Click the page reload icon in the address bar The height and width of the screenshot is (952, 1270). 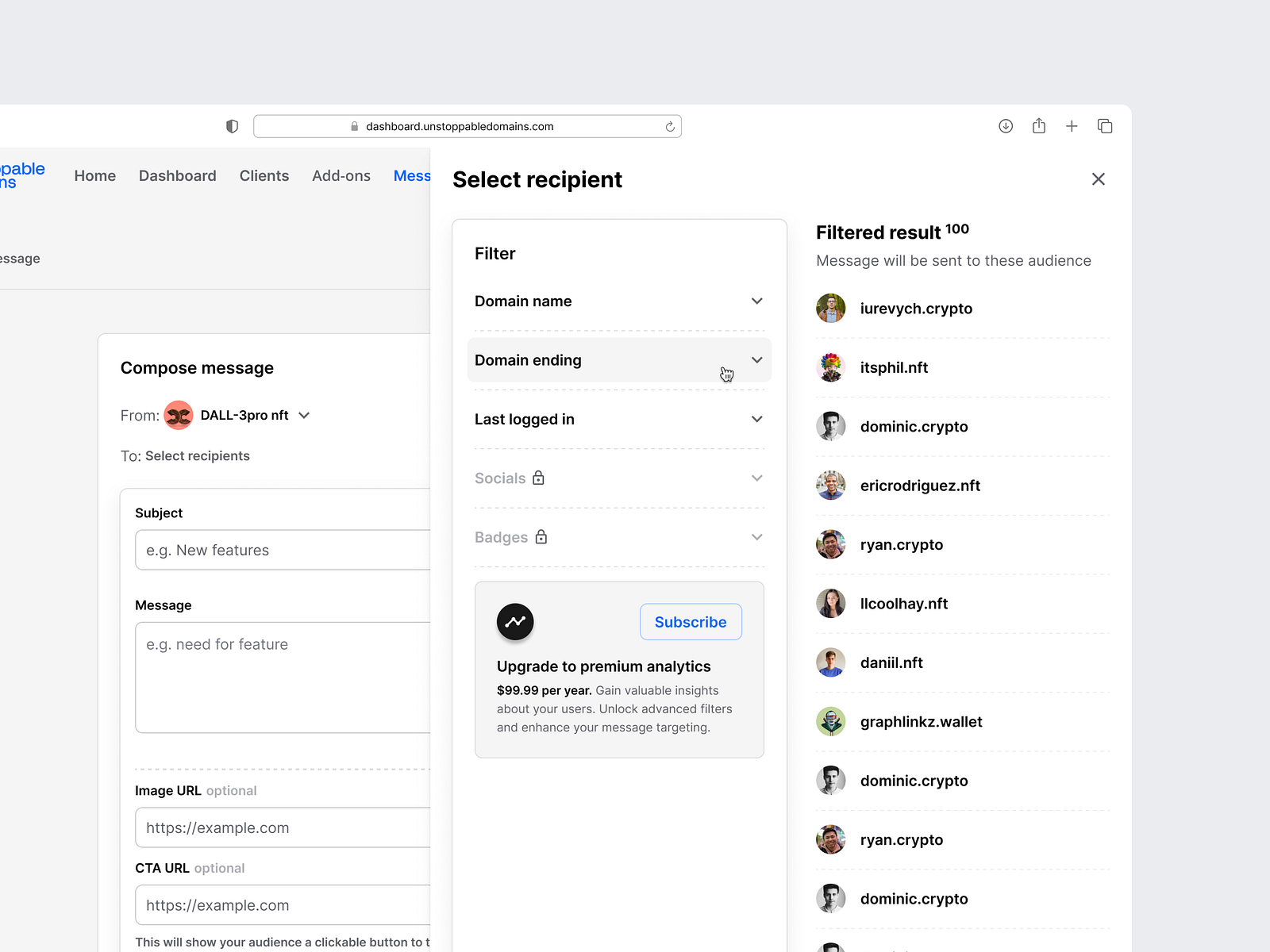669,126
